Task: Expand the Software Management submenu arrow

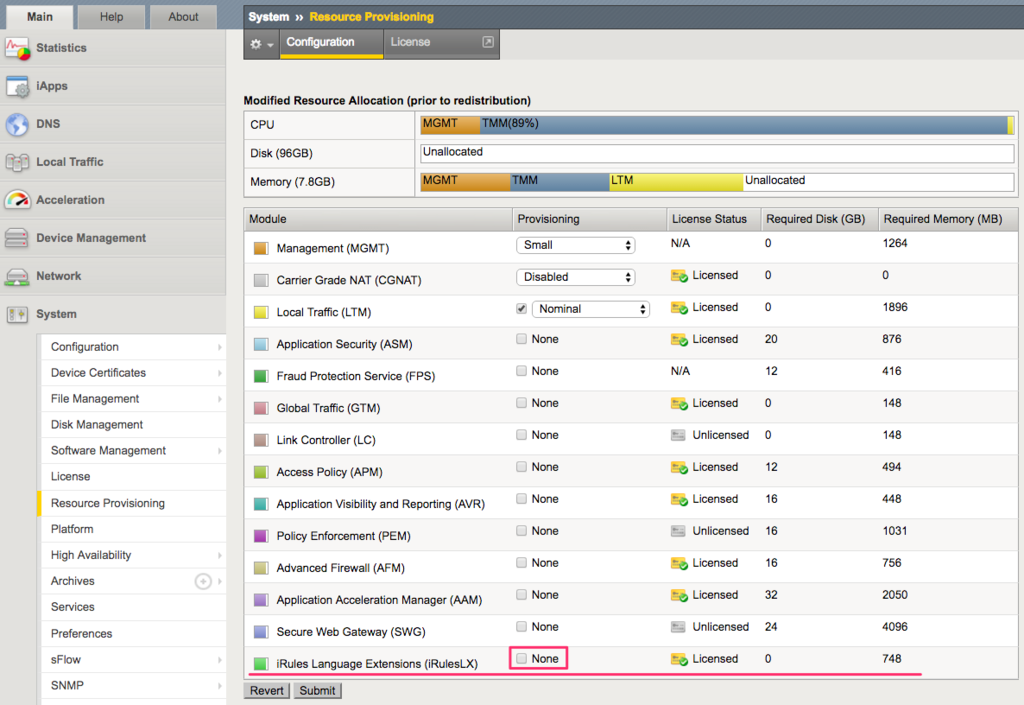Action: pyautogui.click(x=219, y=451)
